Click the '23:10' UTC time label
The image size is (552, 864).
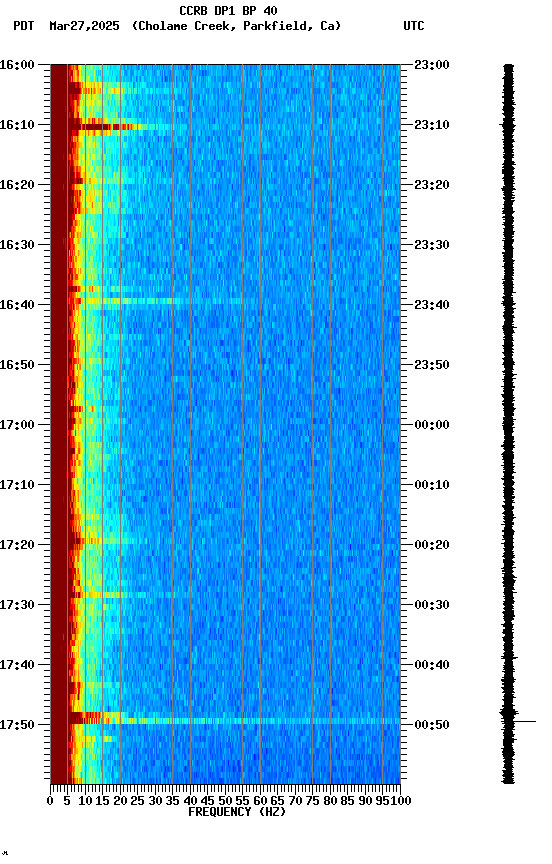pos(432,125)
